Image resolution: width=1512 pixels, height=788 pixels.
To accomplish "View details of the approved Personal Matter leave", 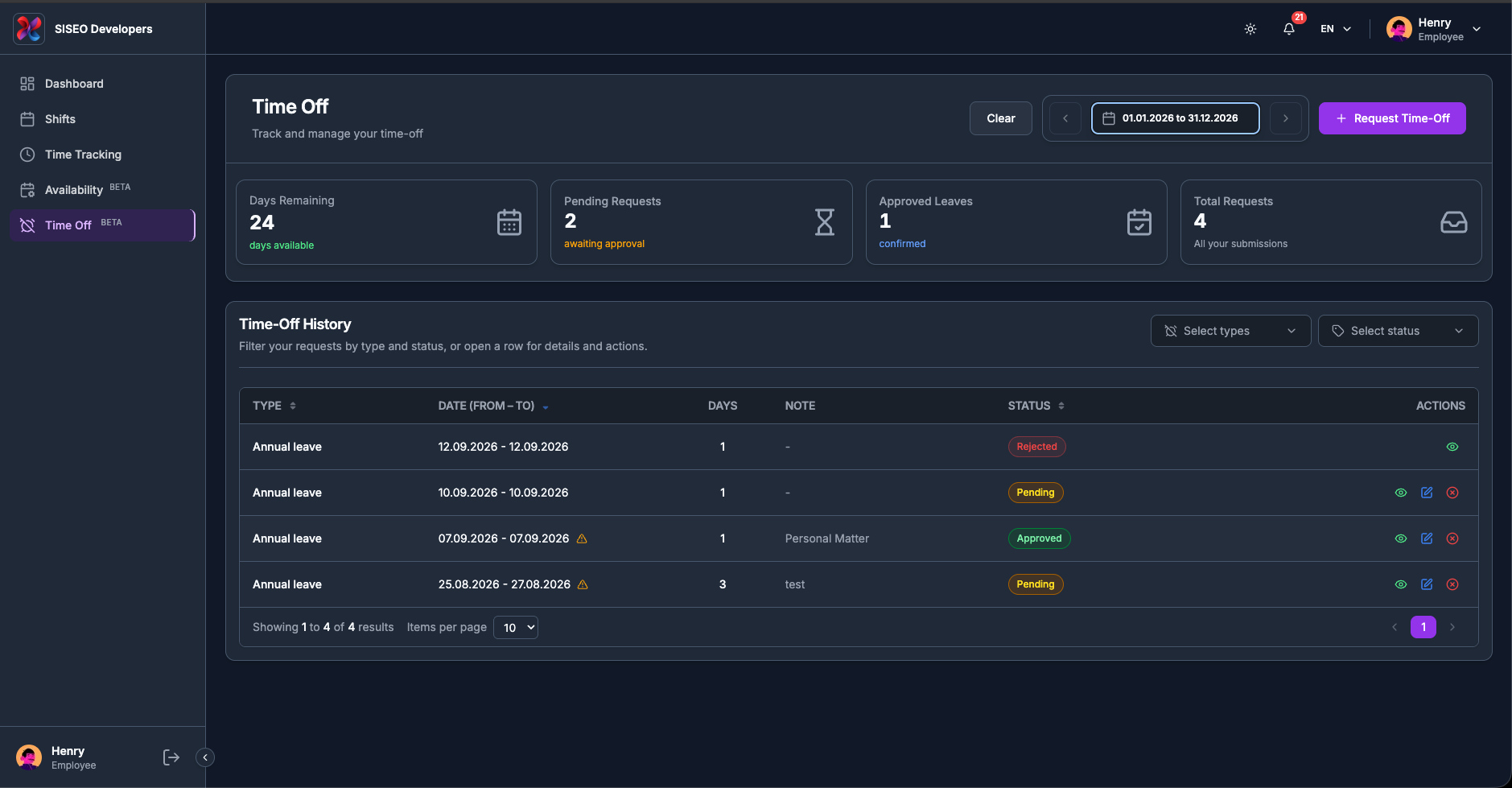I will click(1401, 538).
